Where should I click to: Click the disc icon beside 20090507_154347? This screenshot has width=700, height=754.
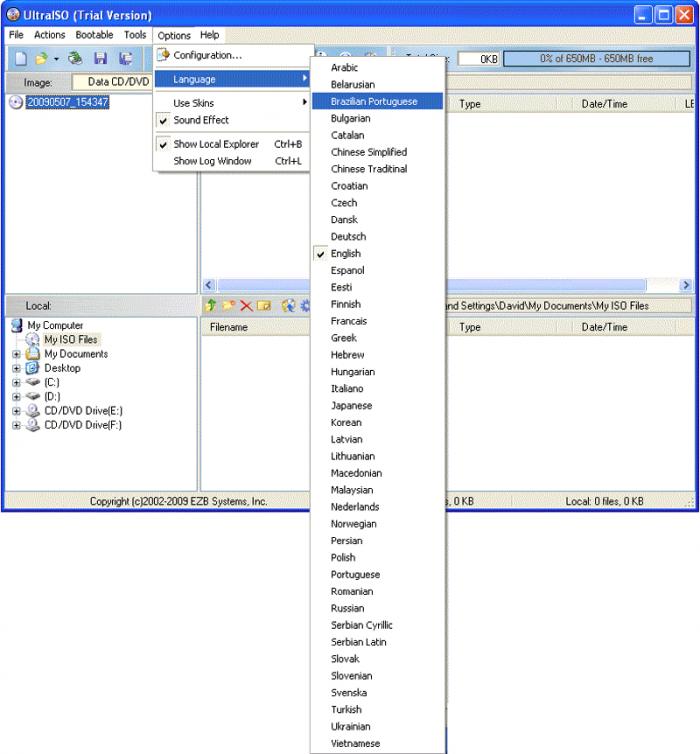(16, 102)
